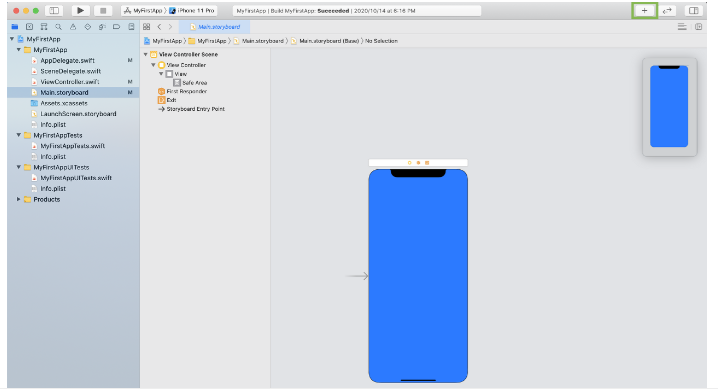Toggle the inspectors panel button in toolbar
The width and height of the screenshot is (718, 391).
pos(694,11)
